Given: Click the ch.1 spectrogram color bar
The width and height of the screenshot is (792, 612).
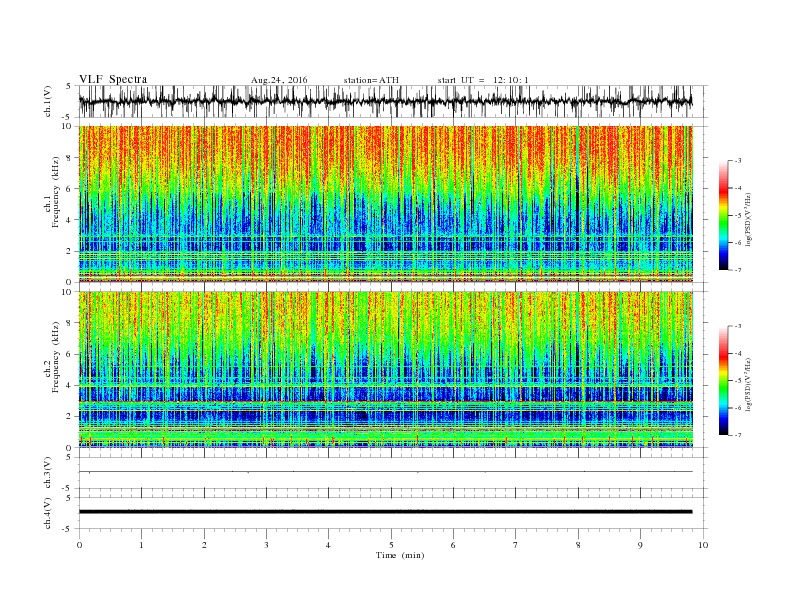Looking at the screenshot, I should [x=723, y=216].
